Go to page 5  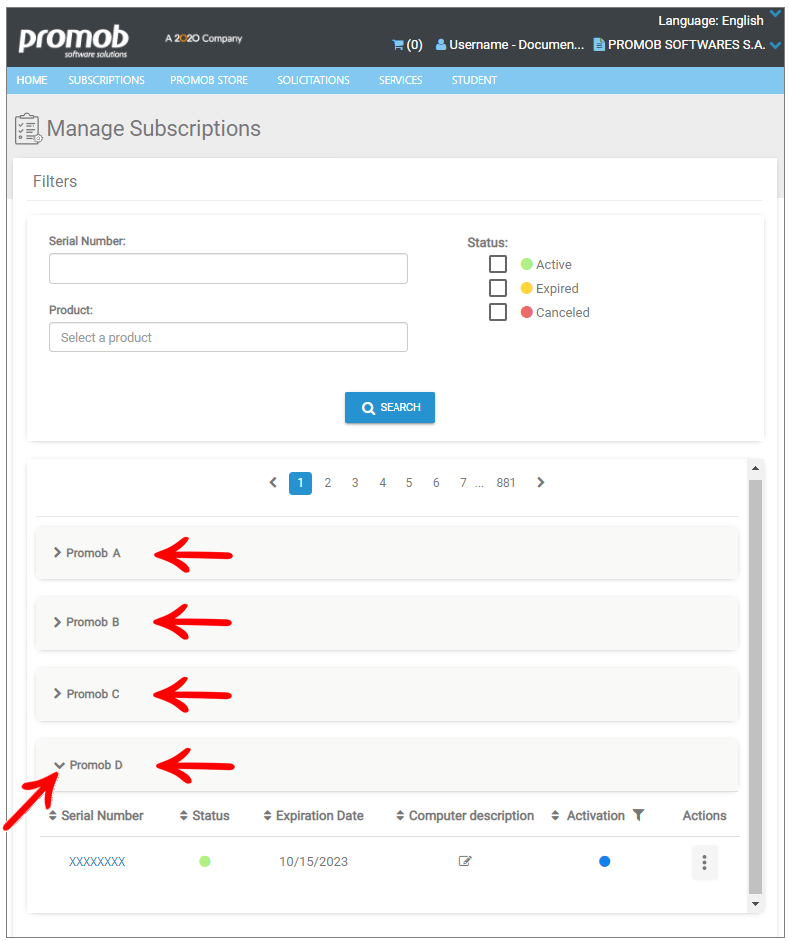tap(409, 483)
